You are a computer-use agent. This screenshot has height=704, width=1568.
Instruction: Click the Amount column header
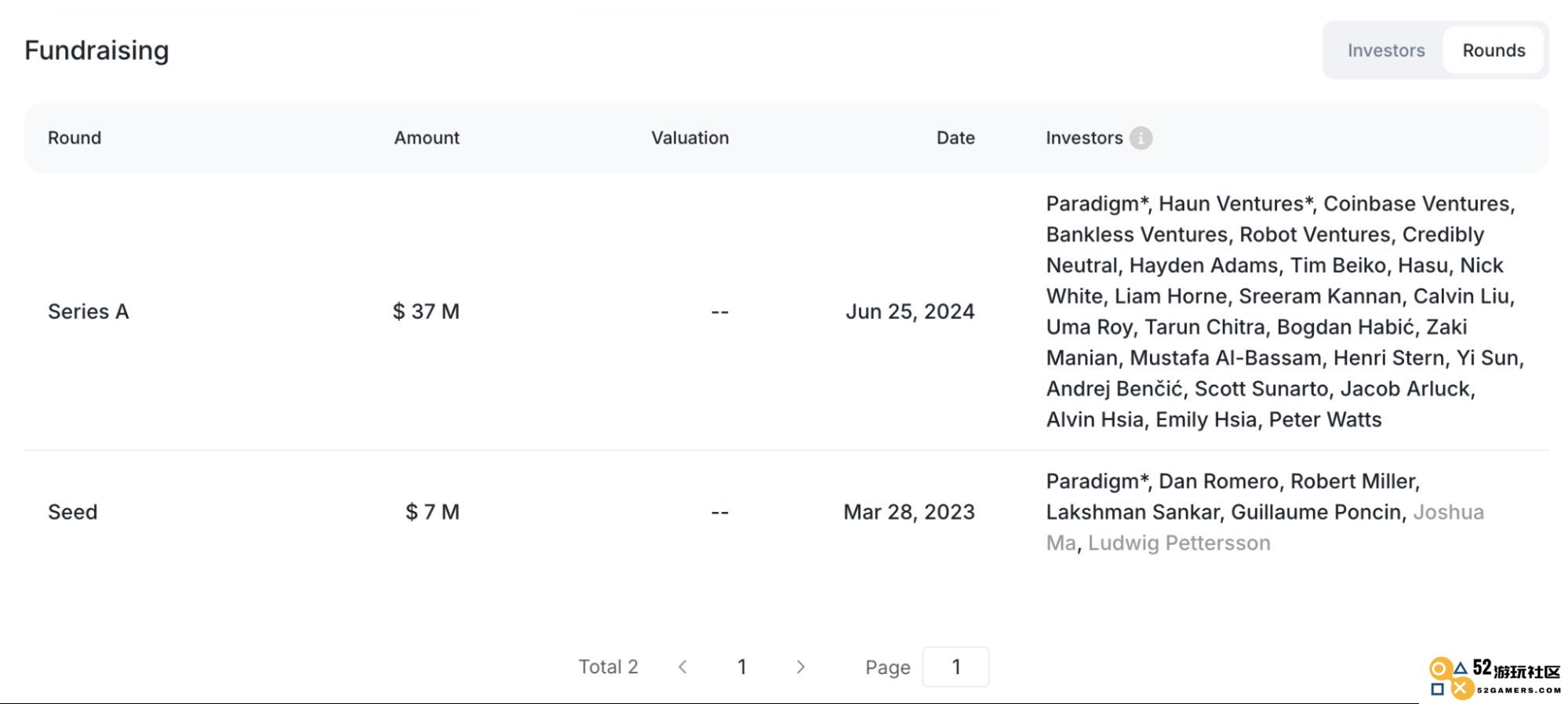pyautogui.click(x=427, y=138)
